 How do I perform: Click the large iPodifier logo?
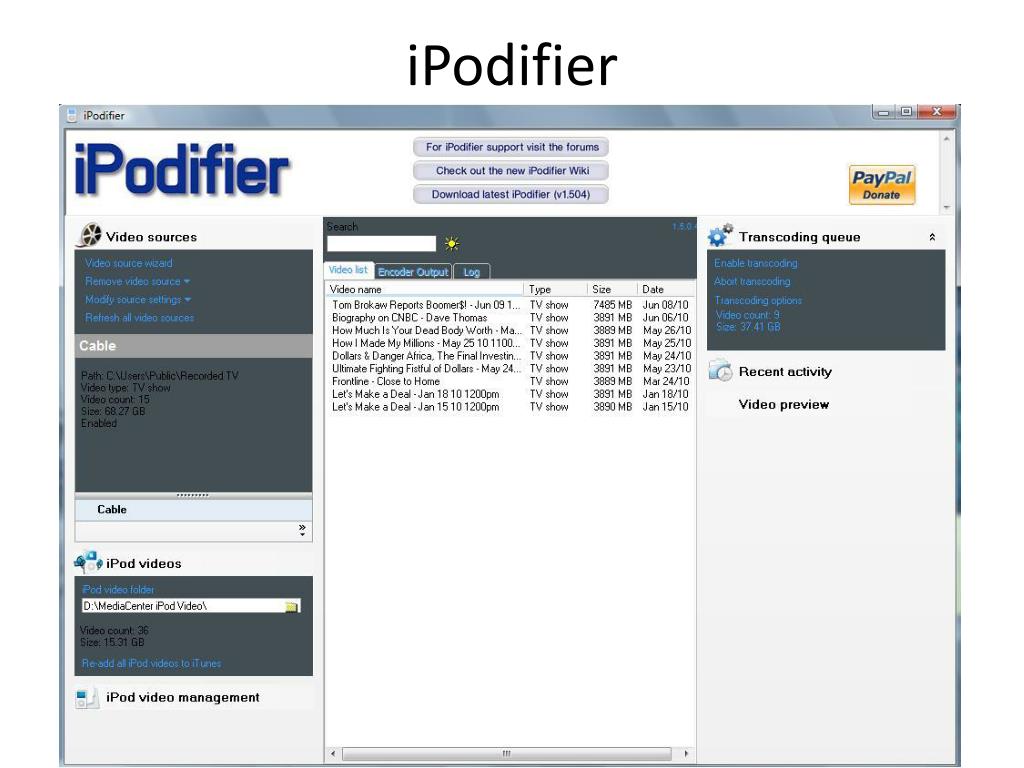pyautogui.click(x=182, y=170)
